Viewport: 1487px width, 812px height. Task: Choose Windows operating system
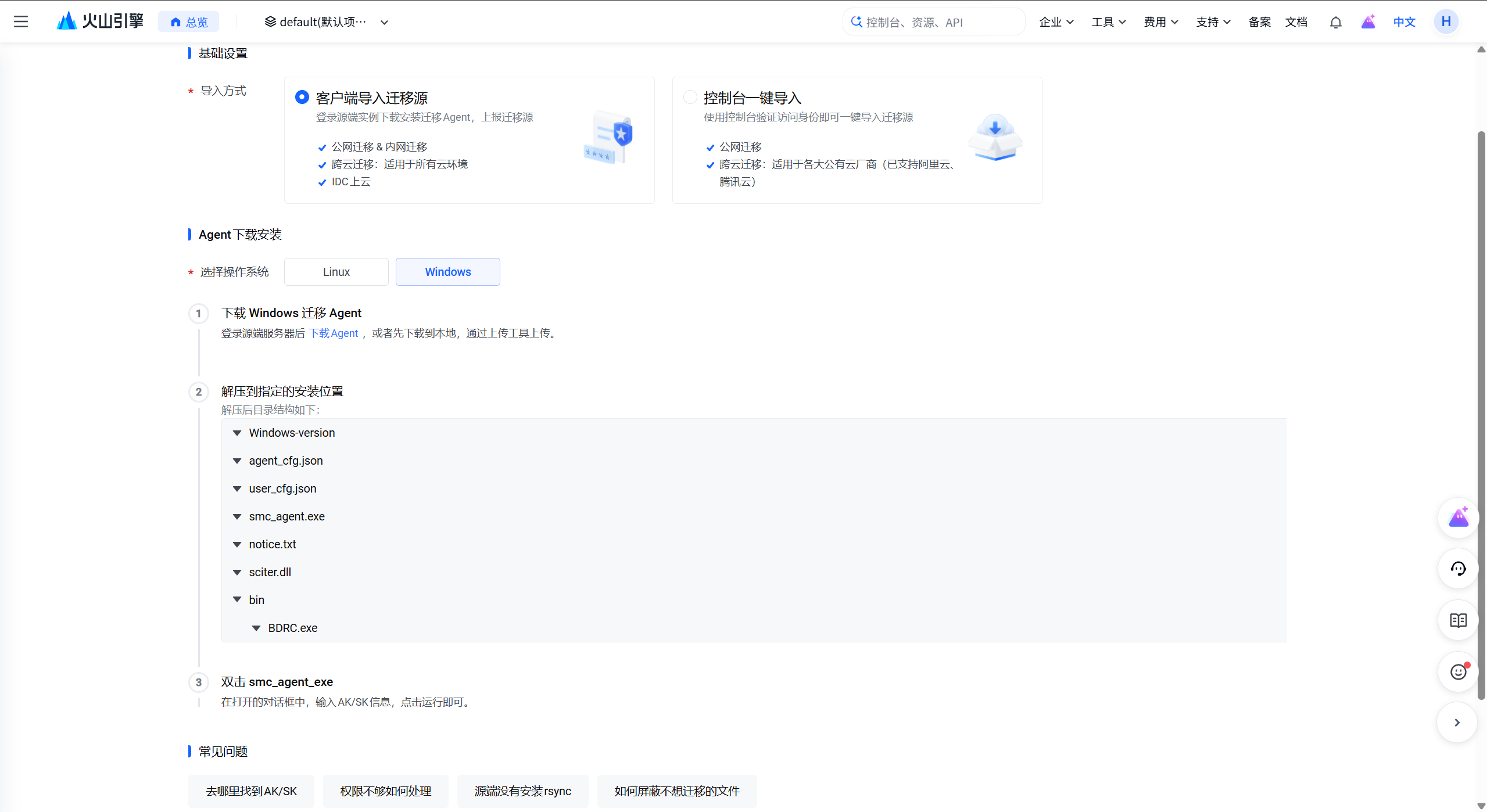coord(447,272)
